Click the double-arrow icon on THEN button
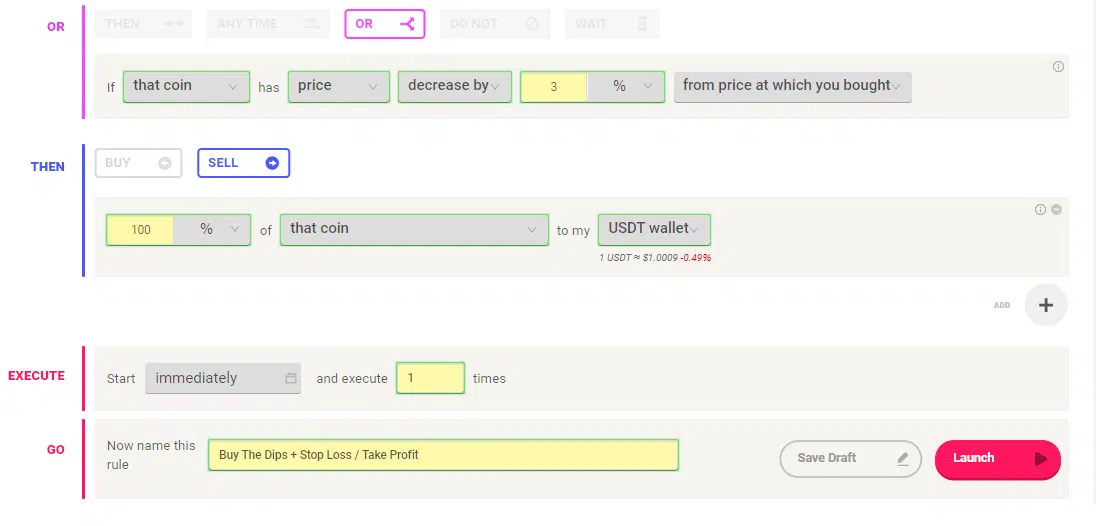The height and width of the screenshot is (526, 1096). pos(173,24)
